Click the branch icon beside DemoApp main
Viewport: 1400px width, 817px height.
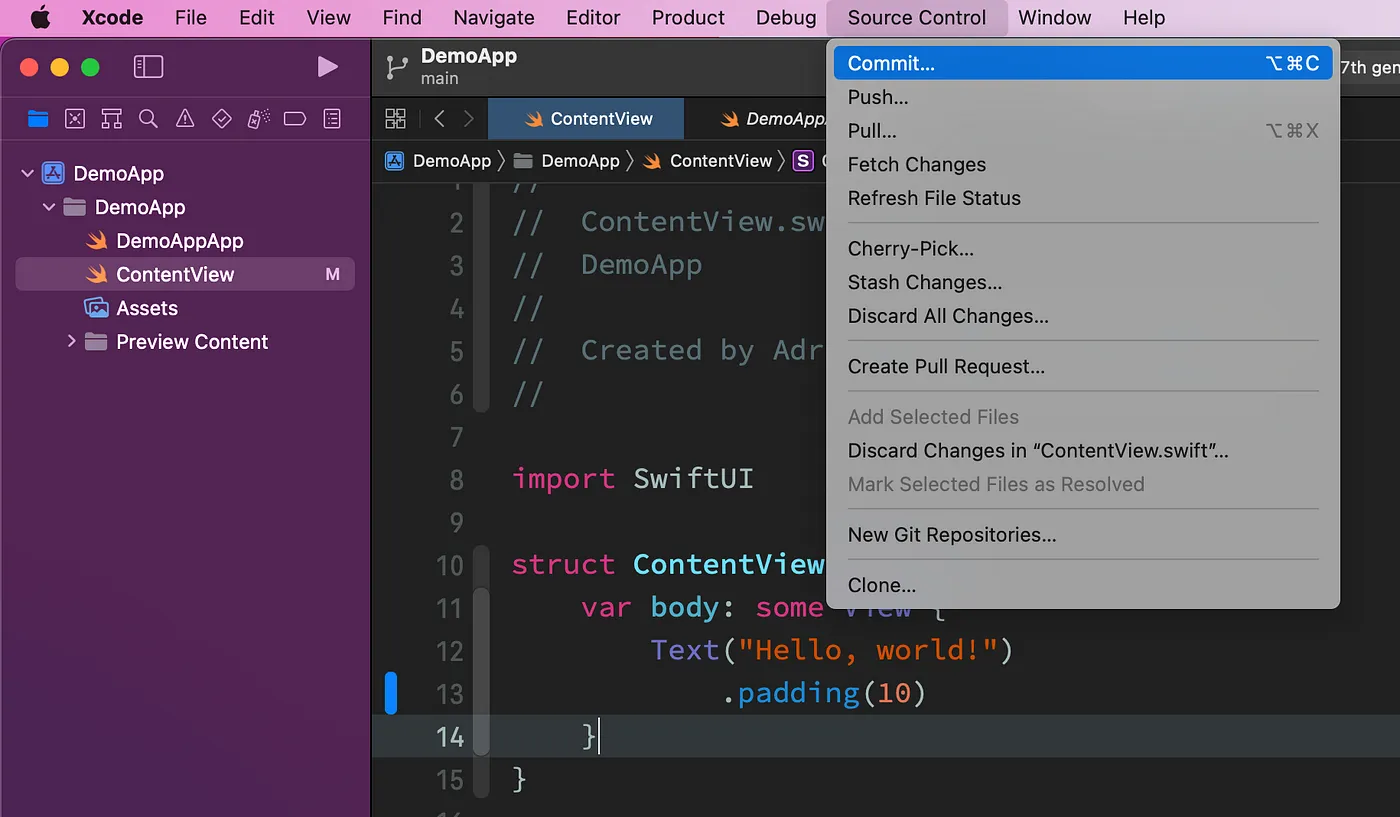[x=397, y=67]
